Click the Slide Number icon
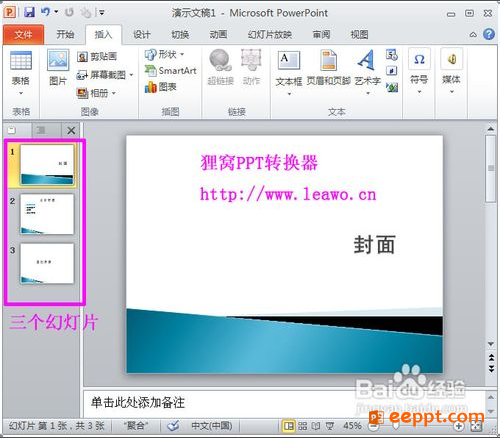 (392, 71)
